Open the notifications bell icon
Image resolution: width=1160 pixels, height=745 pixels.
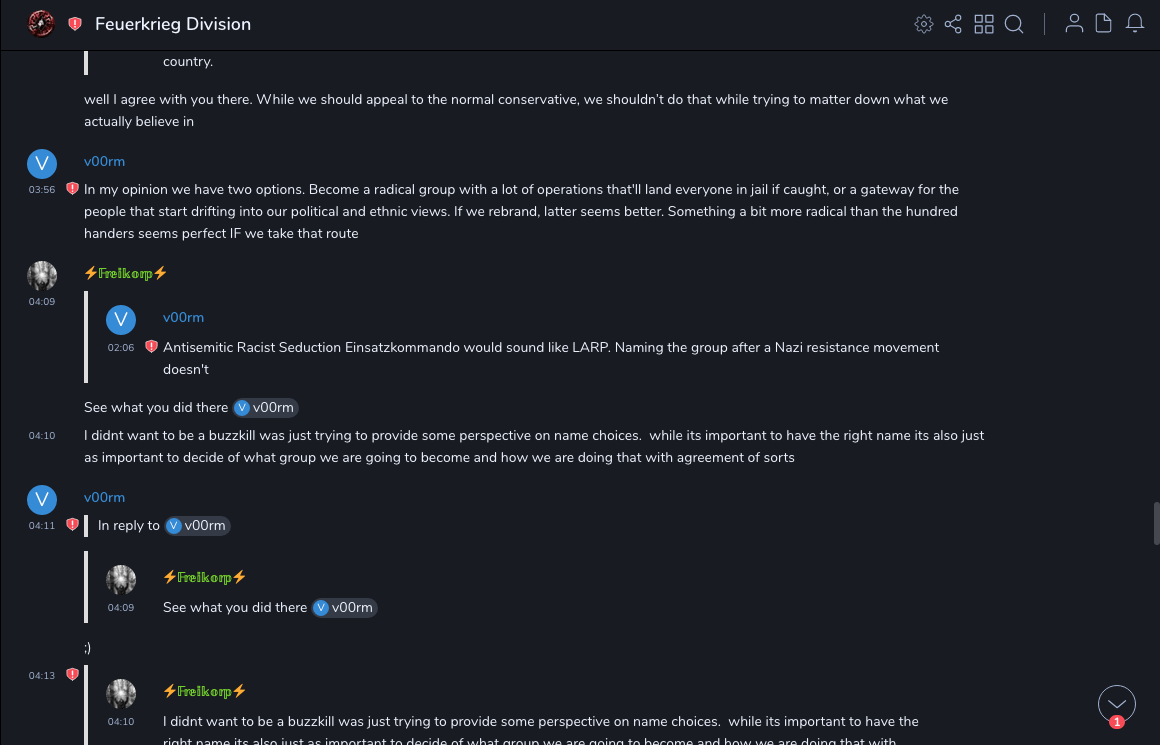coord(1135,24)
